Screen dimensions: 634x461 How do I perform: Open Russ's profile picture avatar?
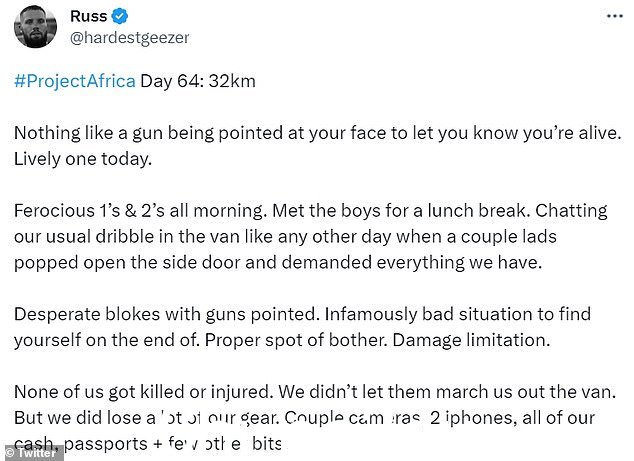(36, 27)
